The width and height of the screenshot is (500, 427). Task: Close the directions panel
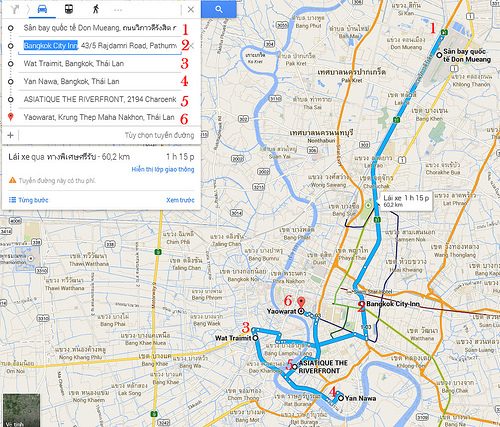[191, 10]
